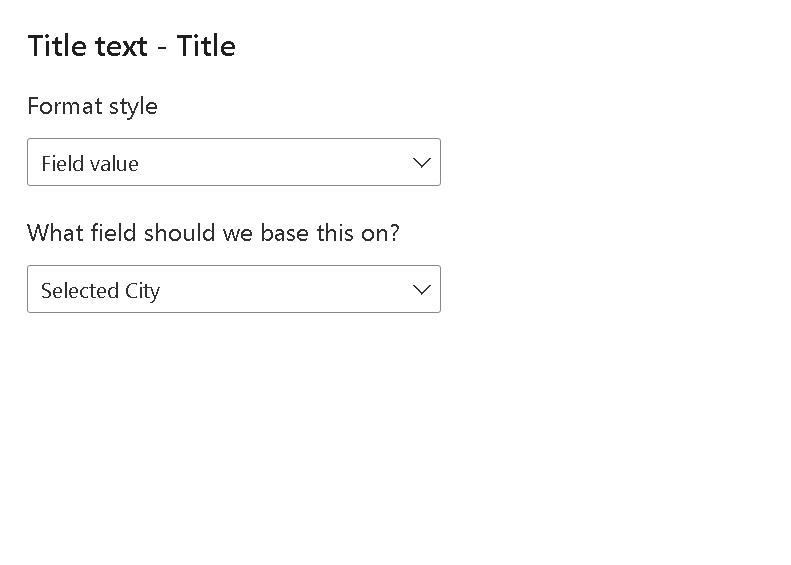This screenshot has width=791, height=565.
Task: Click the chevron beside Selected City
Action: [x=421, y=289]
